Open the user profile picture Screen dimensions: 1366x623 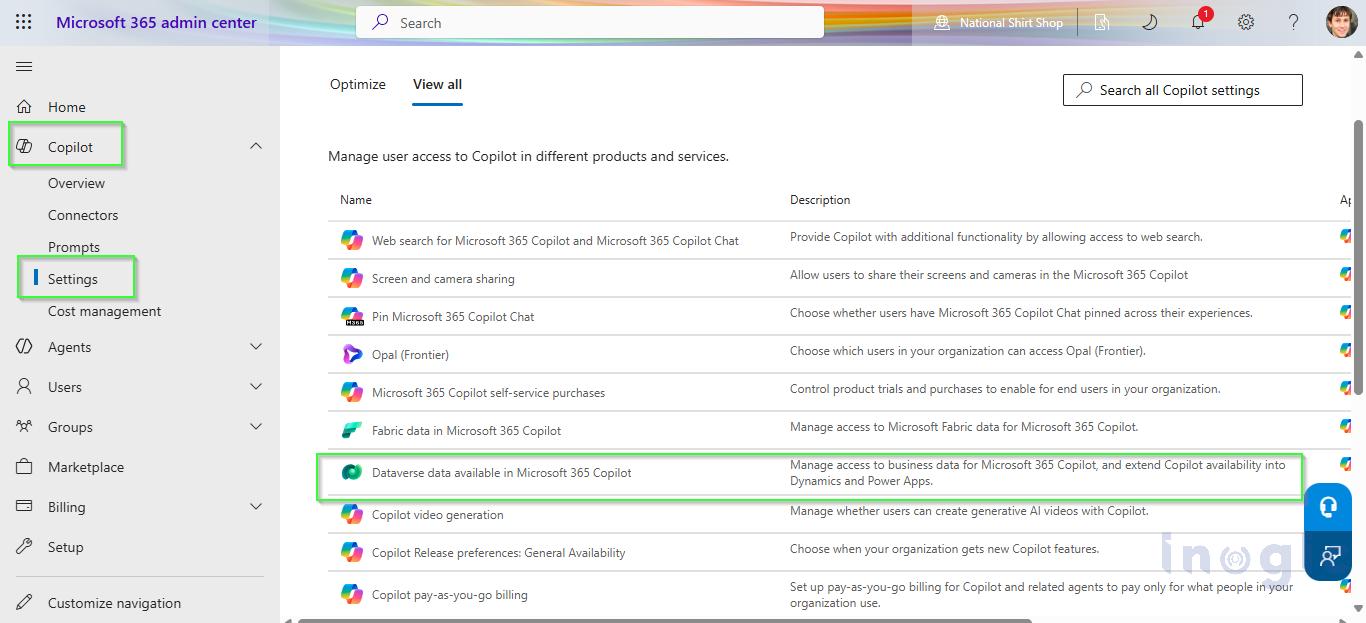point(1341,22)
